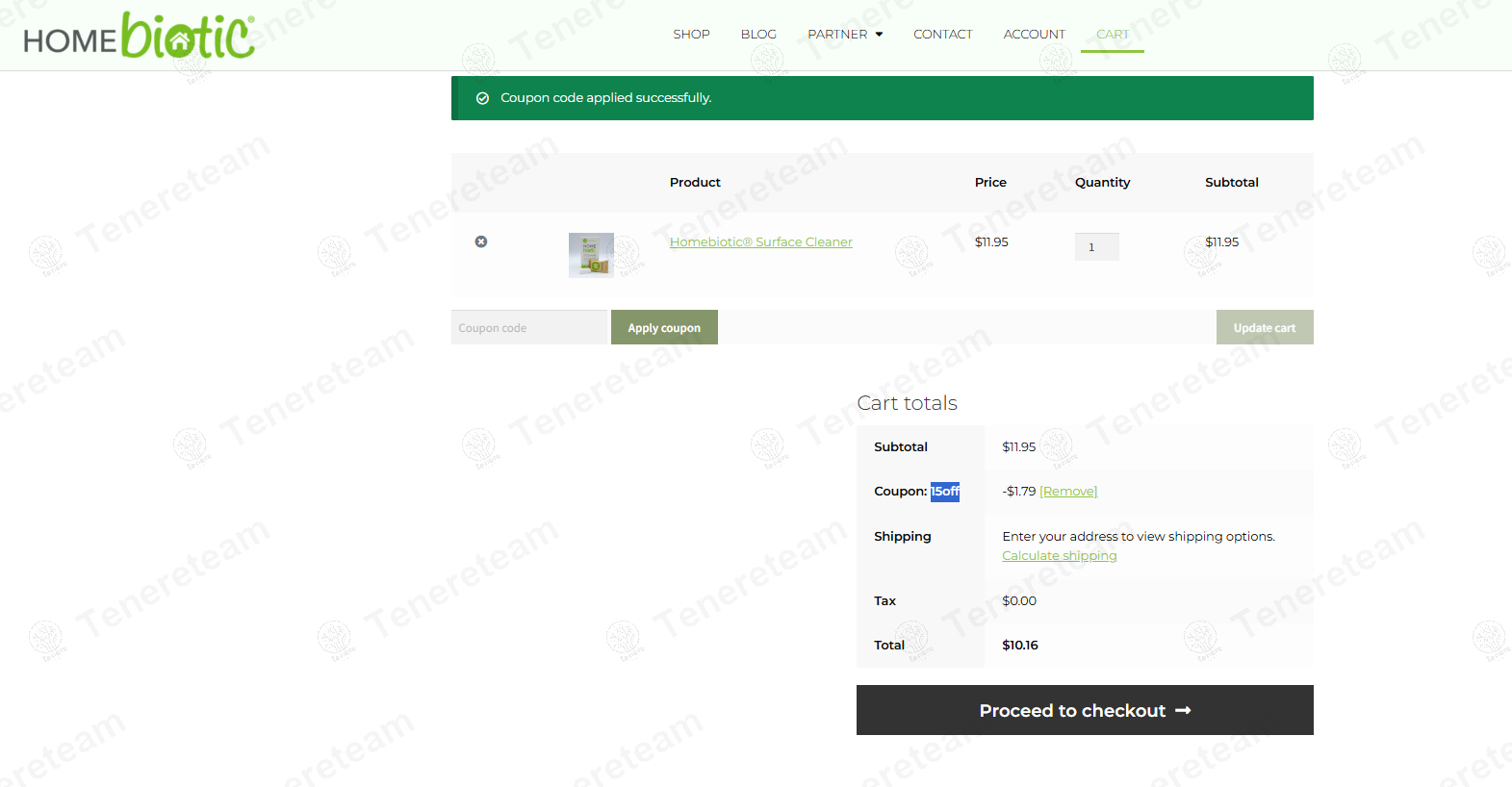
Task: Click the success checkmark icon in banner
Action: click(482, 98)
